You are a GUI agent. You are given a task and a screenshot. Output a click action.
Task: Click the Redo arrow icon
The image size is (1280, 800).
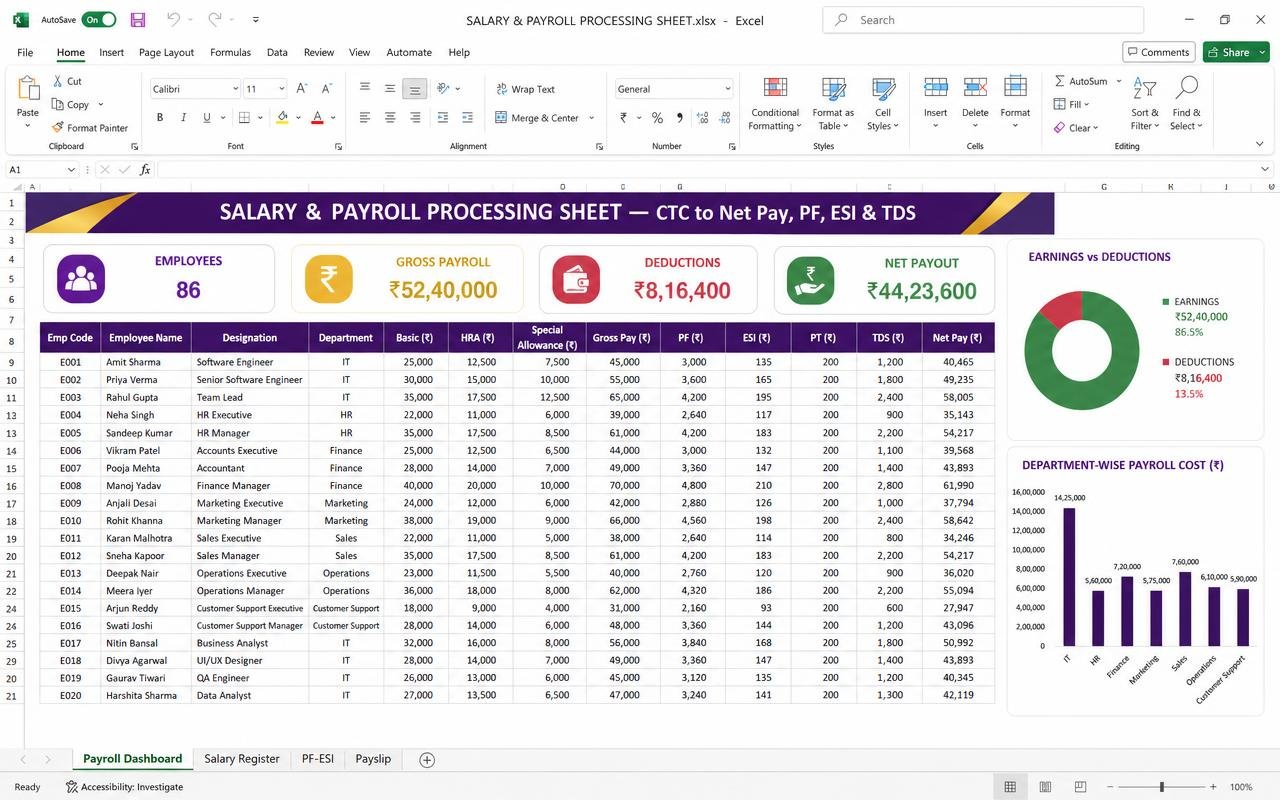pyautogui.click(x=215, y=19)
